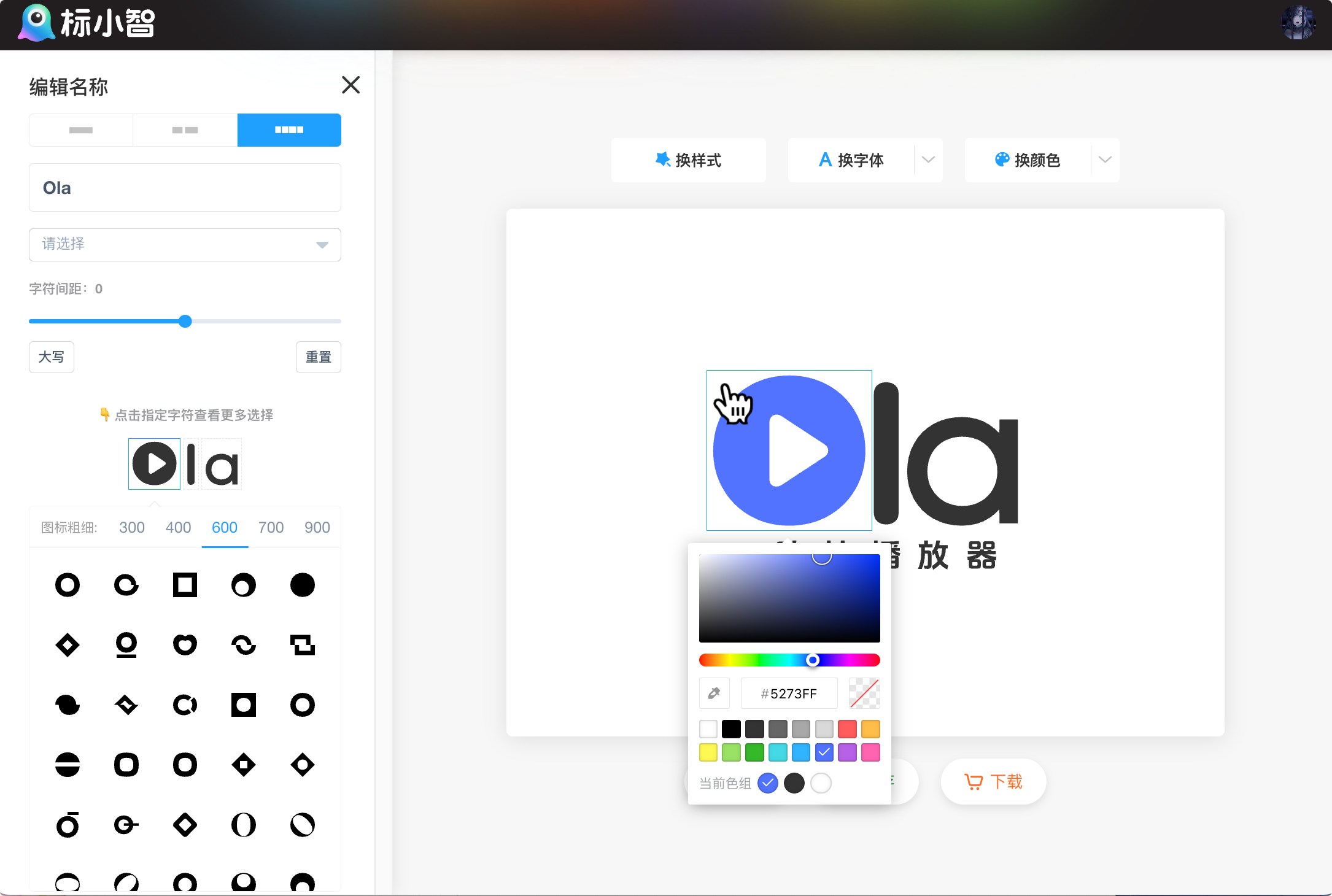Viewport: 1332px width, 896px height.
Task: Choose the underlined circle icon
Action: click(126, 644)
